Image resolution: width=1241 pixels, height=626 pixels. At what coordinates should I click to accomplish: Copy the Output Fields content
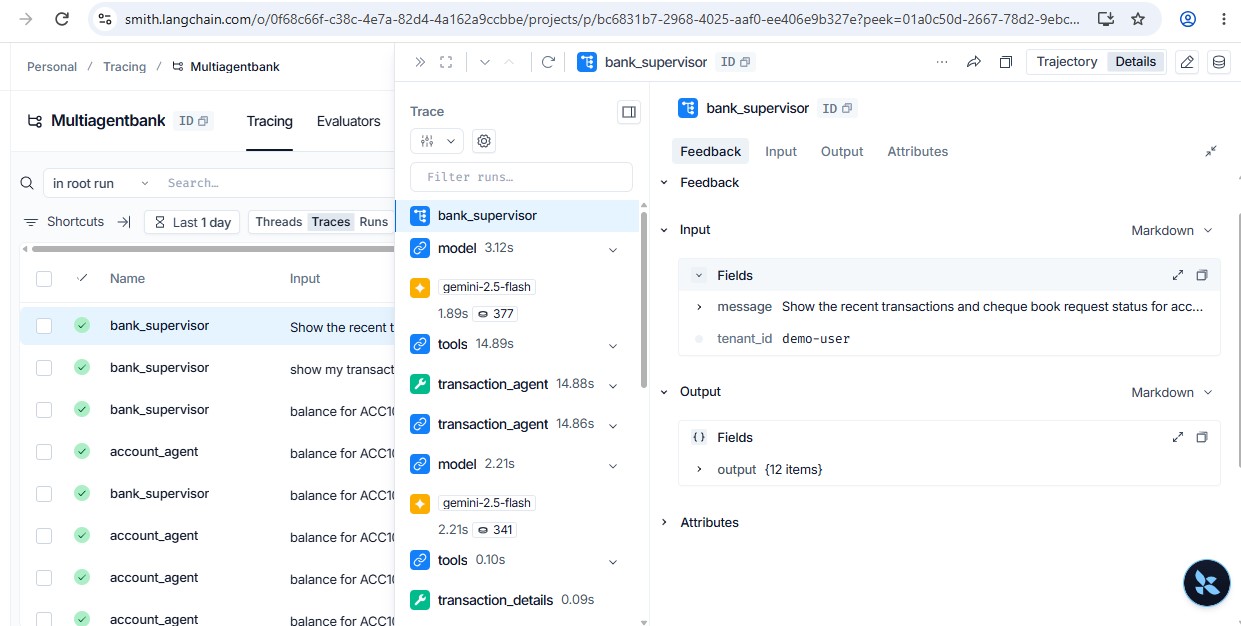pyautogui.click(x=1202, y=437)
